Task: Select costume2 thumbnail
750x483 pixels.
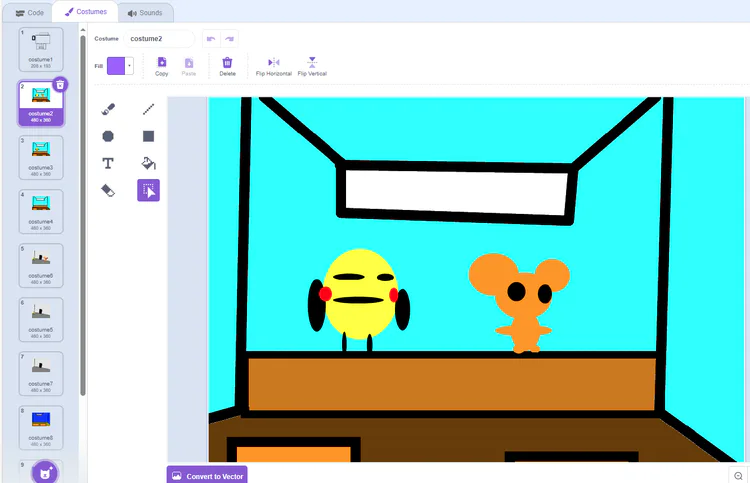Action: [41, 104]
